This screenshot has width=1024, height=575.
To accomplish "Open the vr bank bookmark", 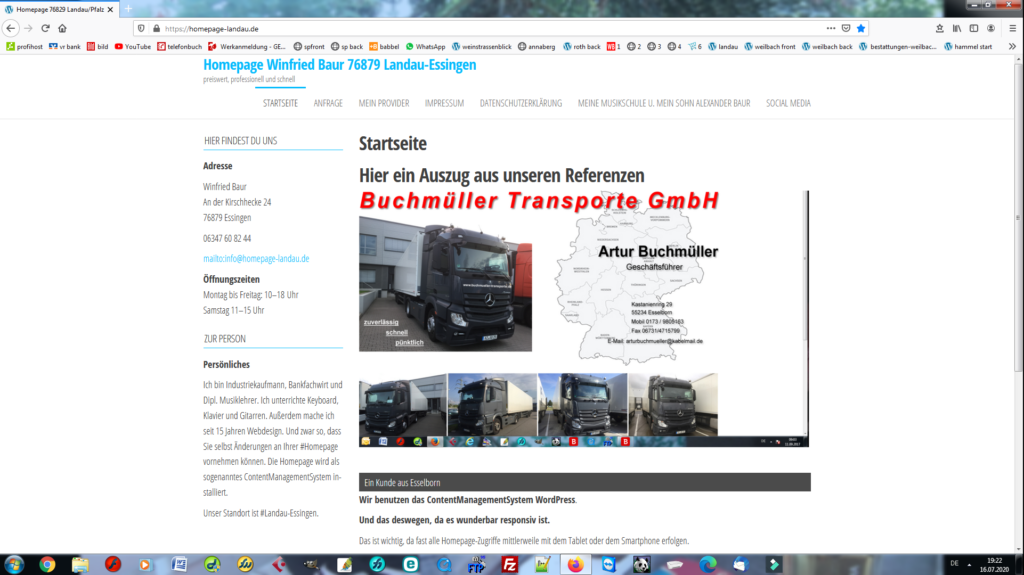I will (65, 46).
